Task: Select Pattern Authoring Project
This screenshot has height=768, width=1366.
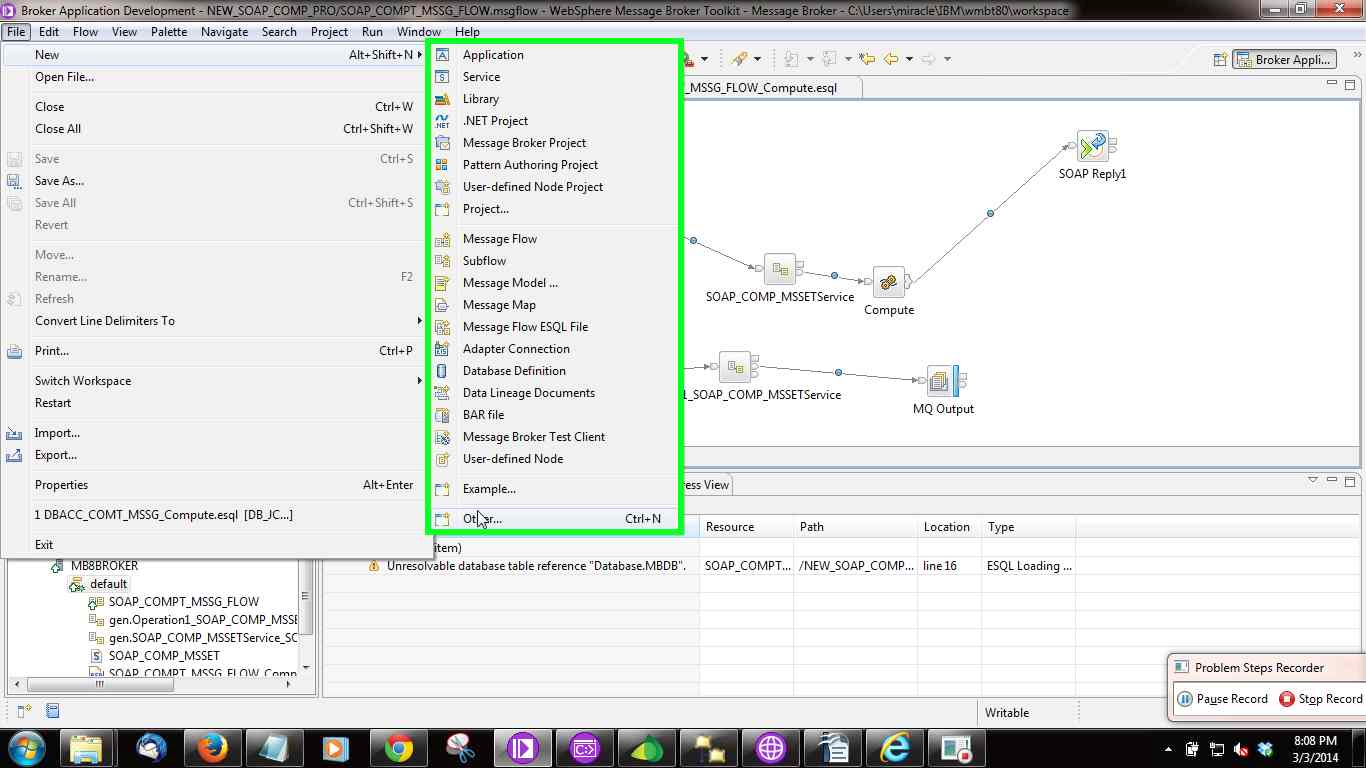Action: click(555, 165)
